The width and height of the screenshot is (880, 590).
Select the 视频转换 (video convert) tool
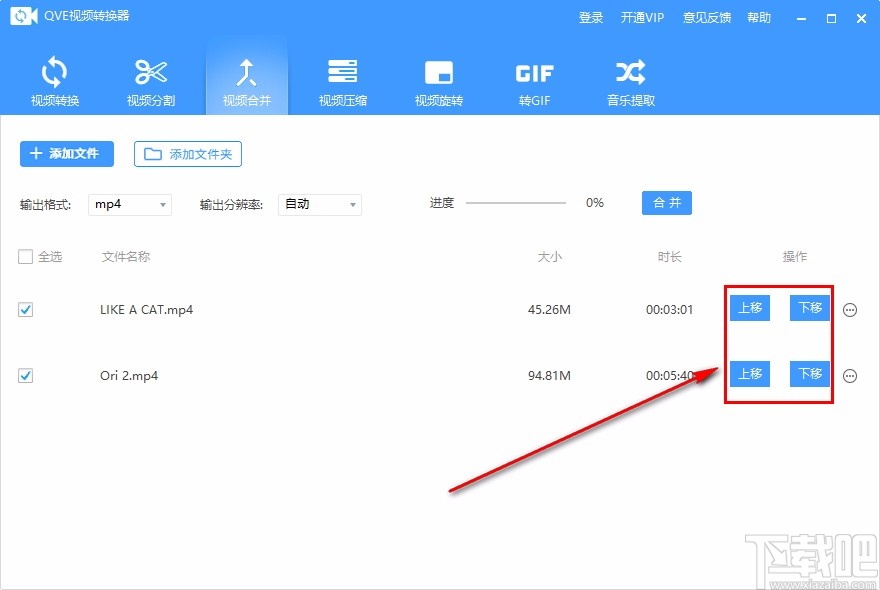coord(55,80)
